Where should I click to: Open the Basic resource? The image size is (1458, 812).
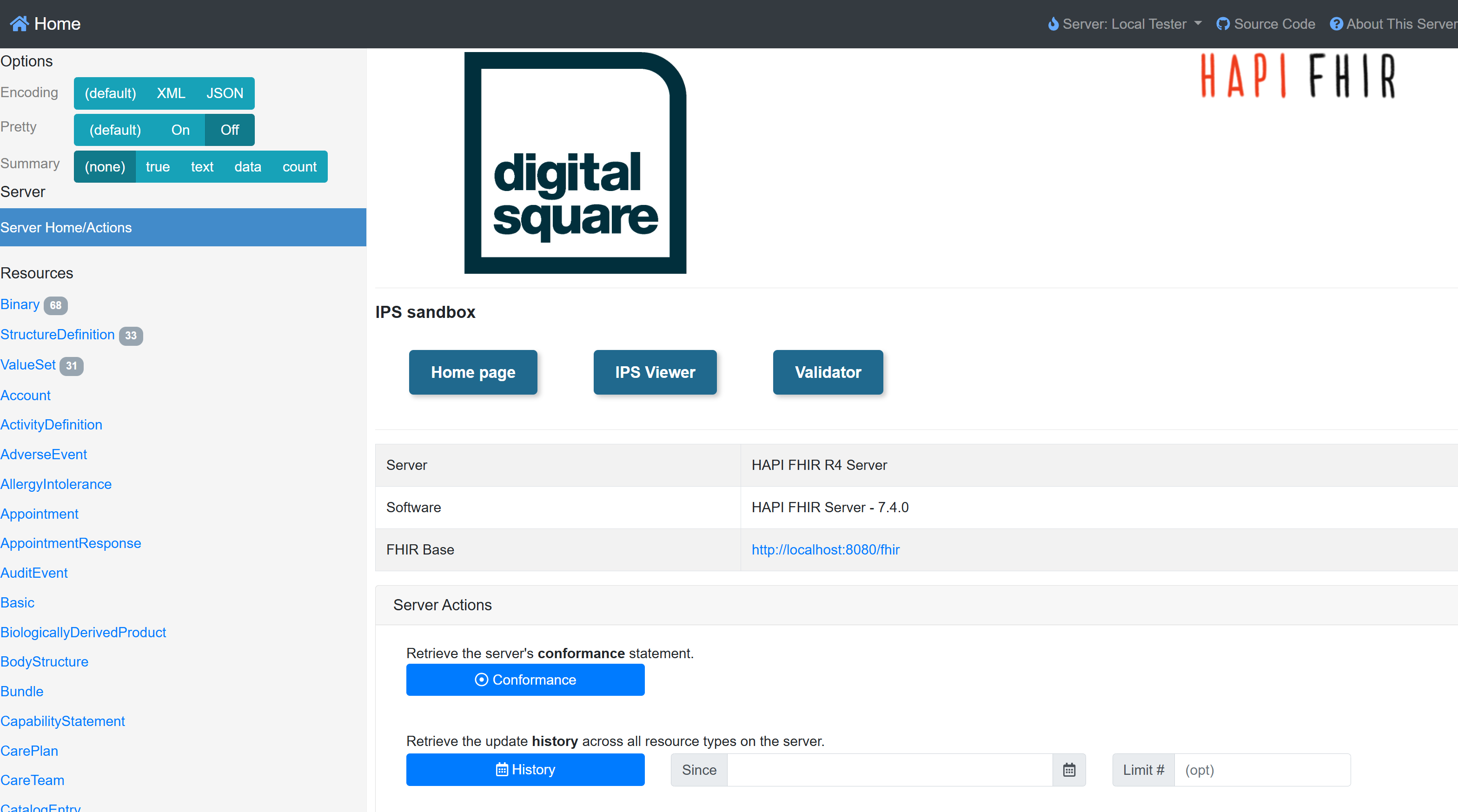[18, 603]
